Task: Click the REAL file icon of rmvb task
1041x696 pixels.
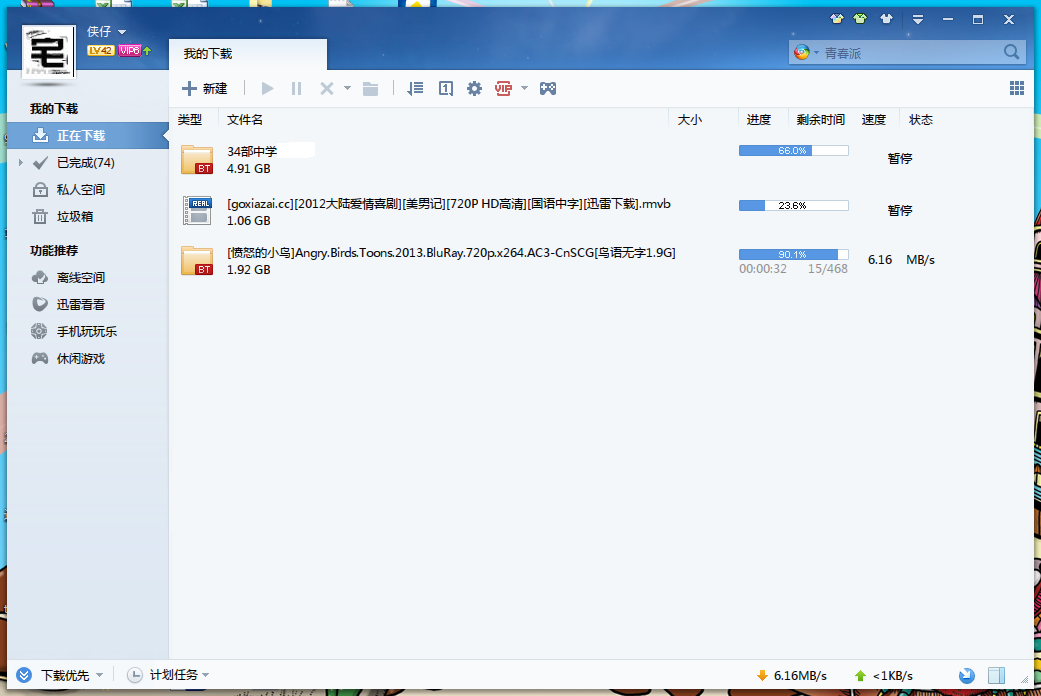Action: [198, 211]
